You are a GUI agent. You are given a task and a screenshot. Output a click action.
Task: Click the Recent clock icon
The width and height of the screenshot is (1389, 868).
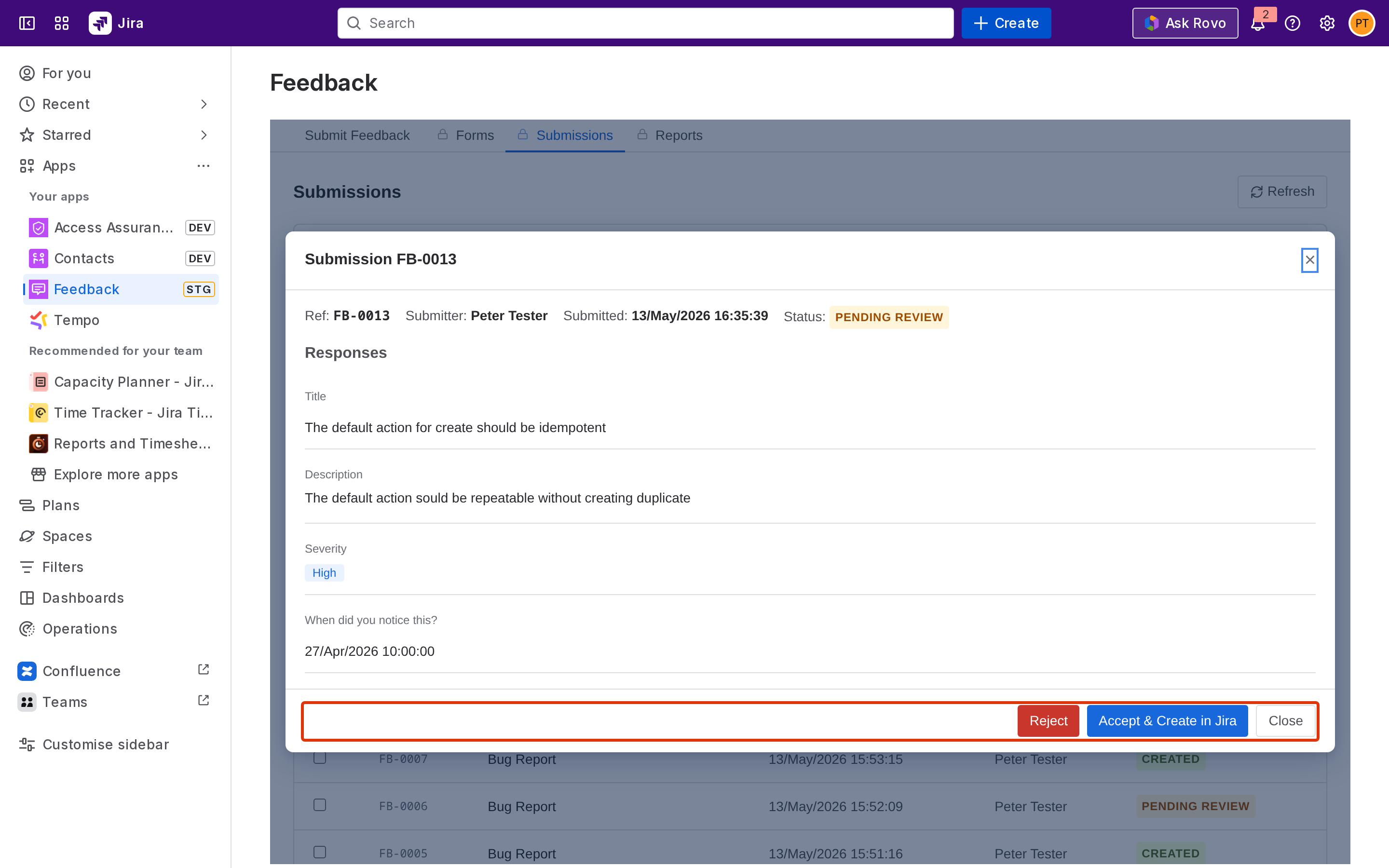coord(27,104)
